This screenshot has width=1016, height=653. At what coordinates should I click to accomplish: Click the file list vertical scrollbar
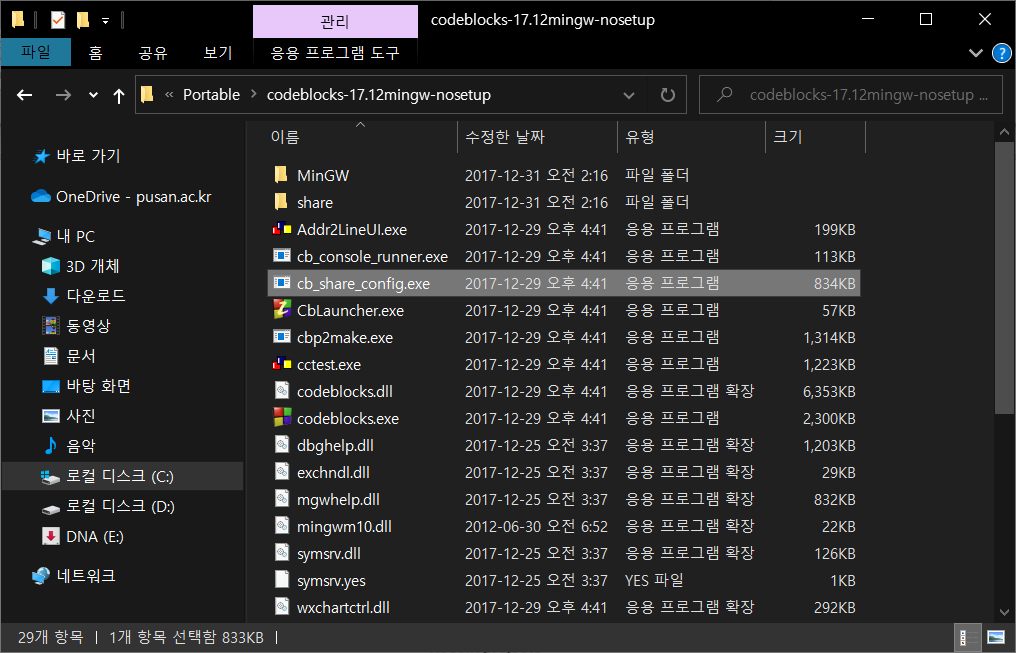[1004, 277]
